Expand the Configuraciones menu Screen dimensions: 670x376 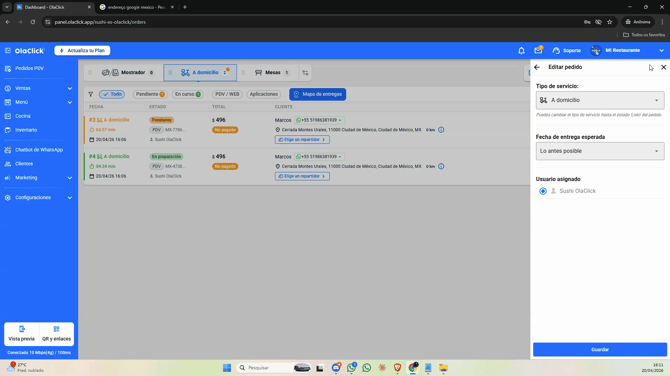pyautogui.click(x=38, y=197)
